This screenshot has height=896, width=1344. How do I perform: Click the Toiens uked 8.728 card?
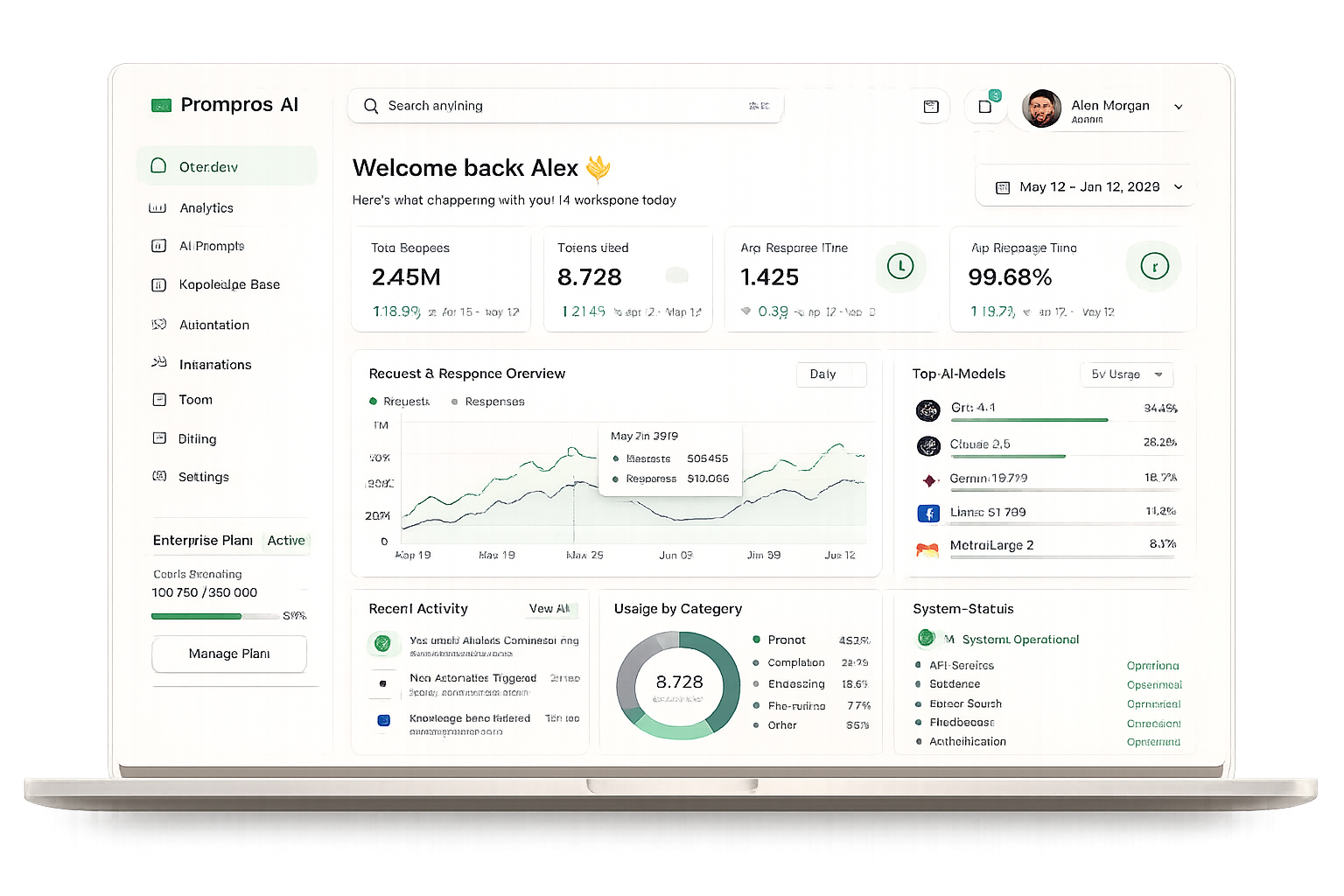(x=628, y=279)
